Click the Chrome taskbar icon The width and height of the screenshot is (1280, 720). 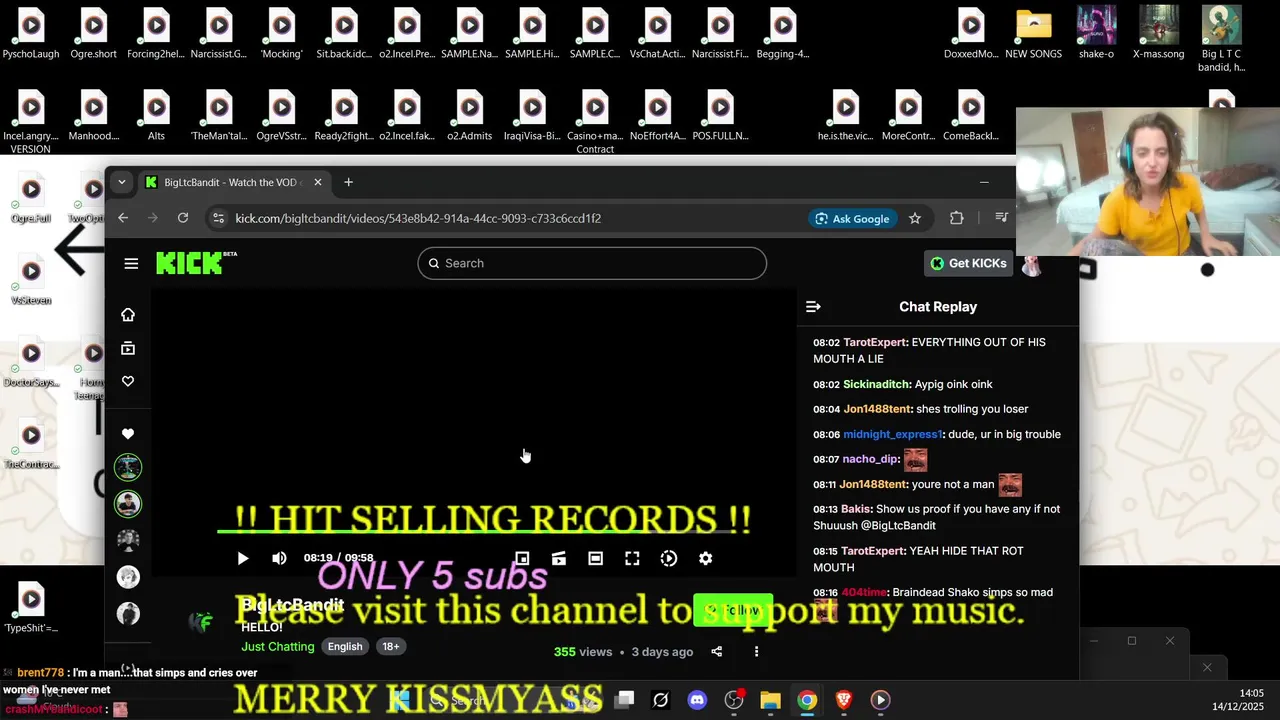807,700
